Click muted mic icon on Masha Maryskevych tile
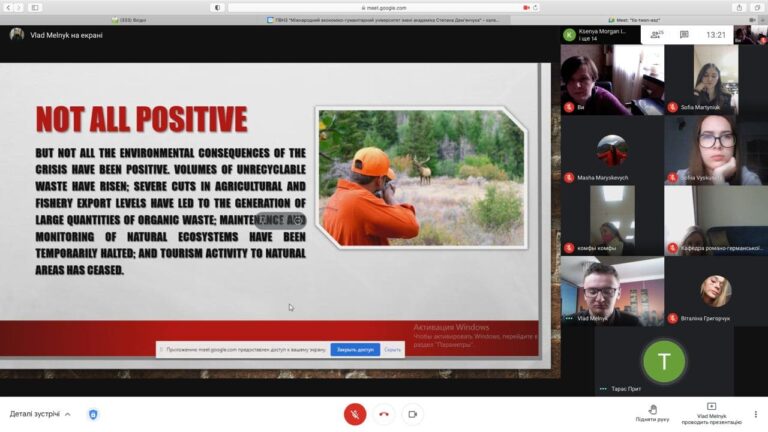Image resolution: width=768 pixels, height=432 pixels. (569, 177)
